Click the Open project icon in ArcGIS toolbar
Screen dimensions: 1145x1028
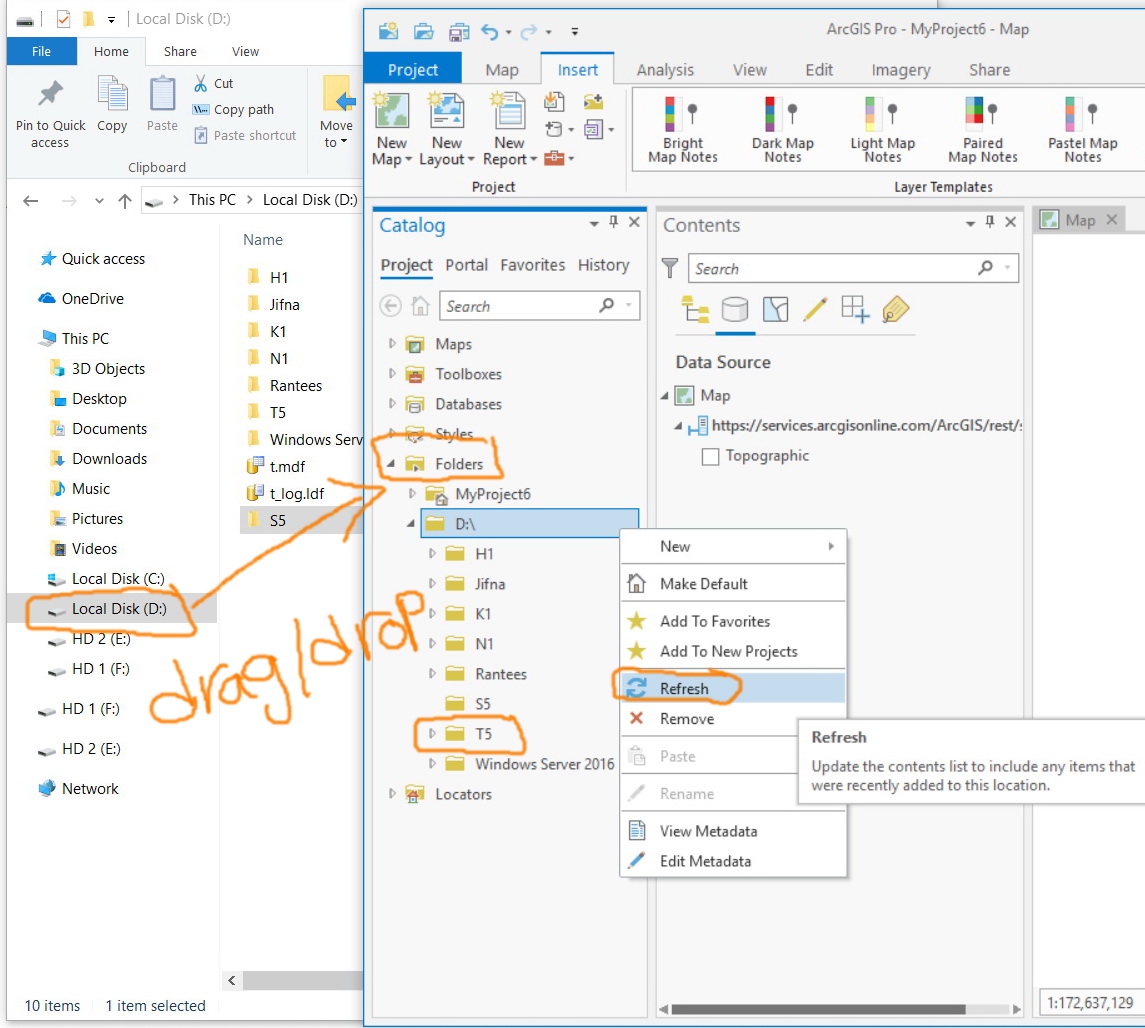tap(424, 31)
